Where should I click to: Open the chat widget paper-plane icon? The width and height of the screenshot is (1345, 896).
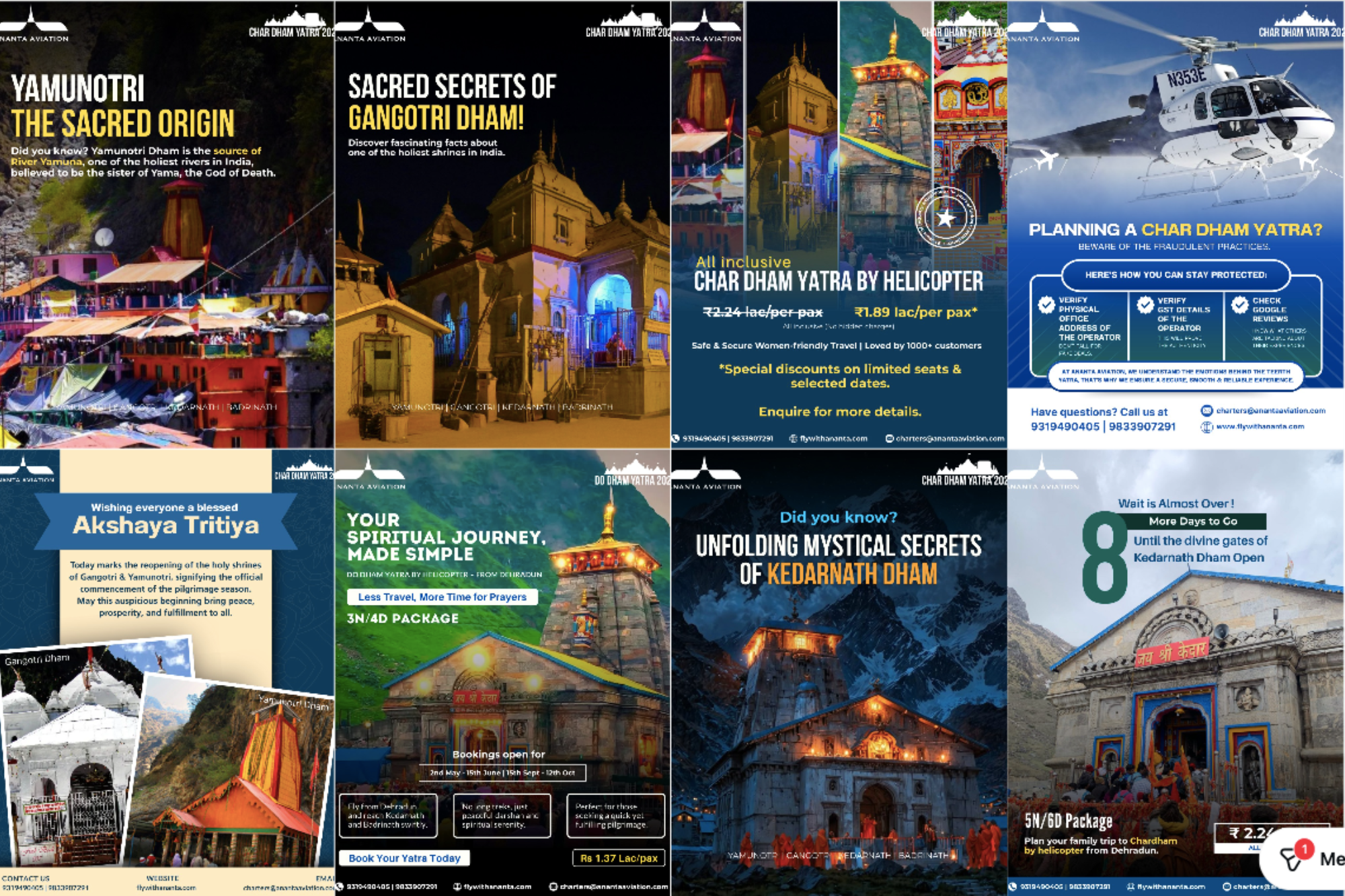click(x=1291, y=860)
